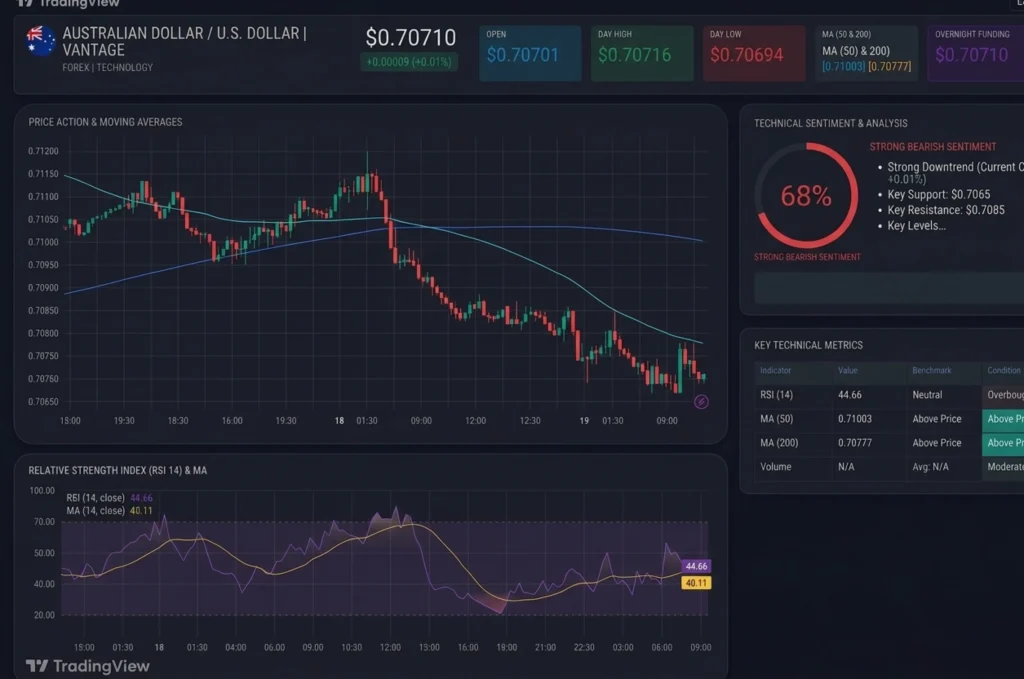The height and width of the screenshot is (679, 1024).
Task: Select the 0.71003 value cell
Action: [x=855, y=419]
